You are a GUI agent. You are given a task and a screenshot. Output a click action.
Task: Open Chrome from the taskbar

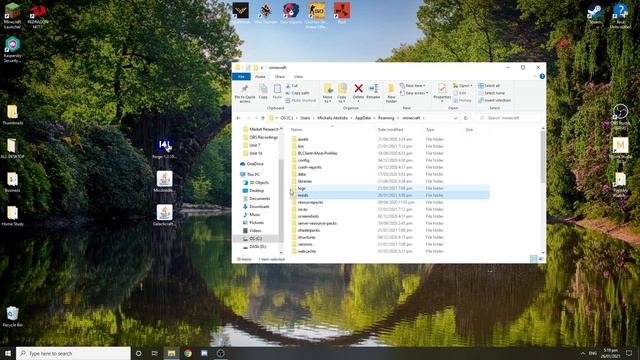pyautogui.click(x=188, y=353)
